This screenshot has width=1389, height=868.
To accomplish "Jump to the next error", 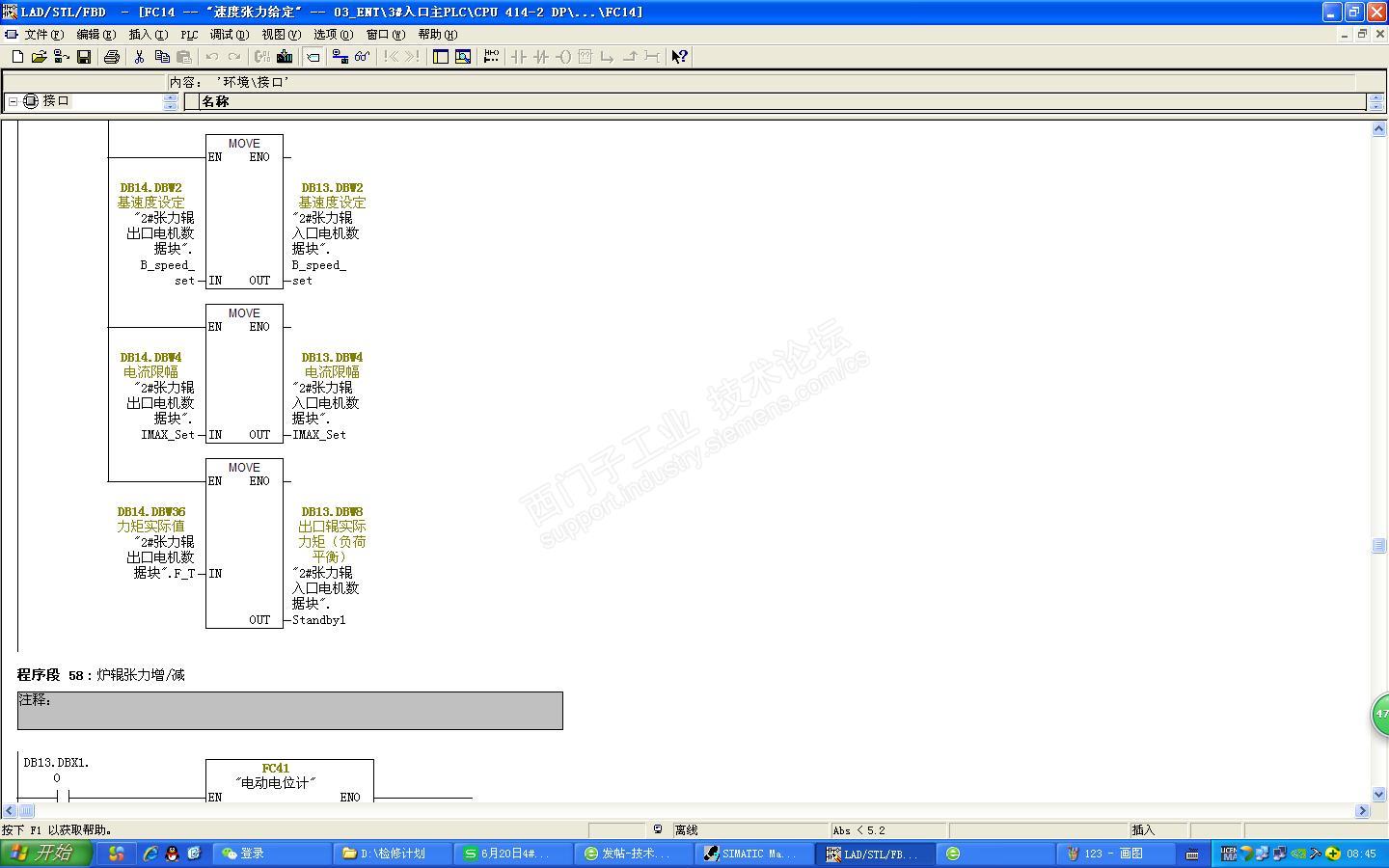I will pos(412,57).
